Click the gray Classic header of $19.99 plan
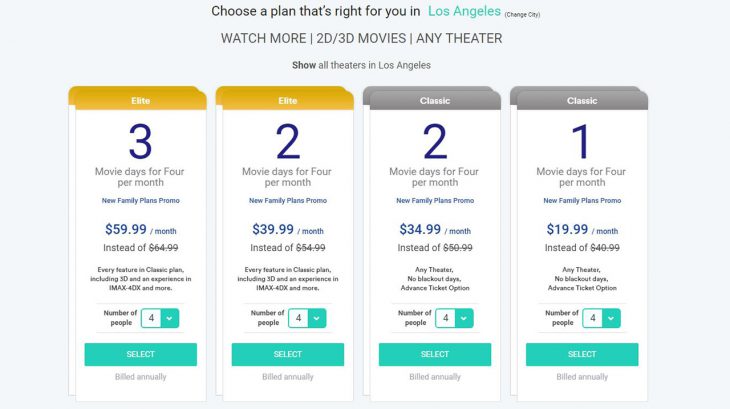The image size is (730, 409). [x=582, y=100]
